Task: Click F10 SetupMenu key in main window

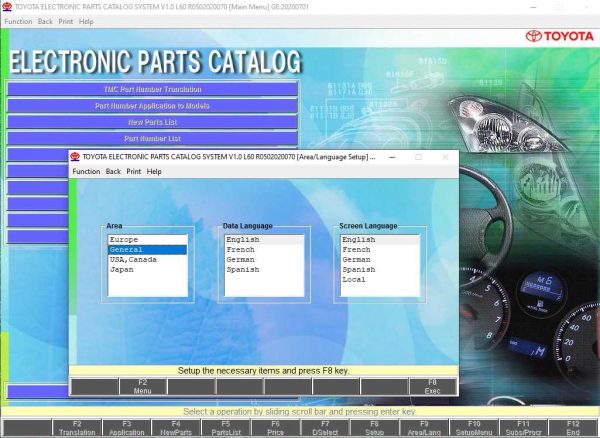Action: coord(474,428)
